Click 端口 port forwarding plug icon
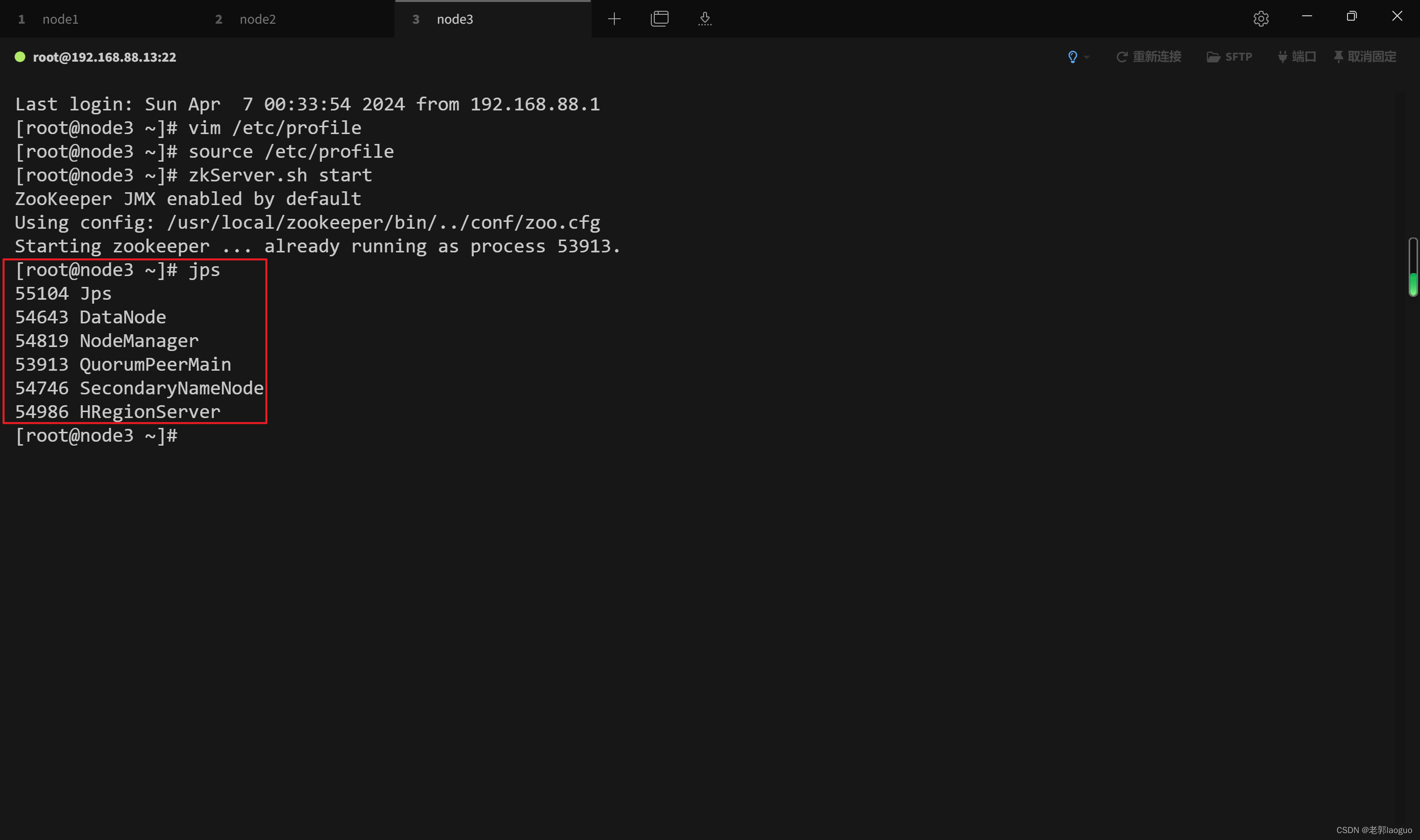1420x840 pixels. point(1297,57)
